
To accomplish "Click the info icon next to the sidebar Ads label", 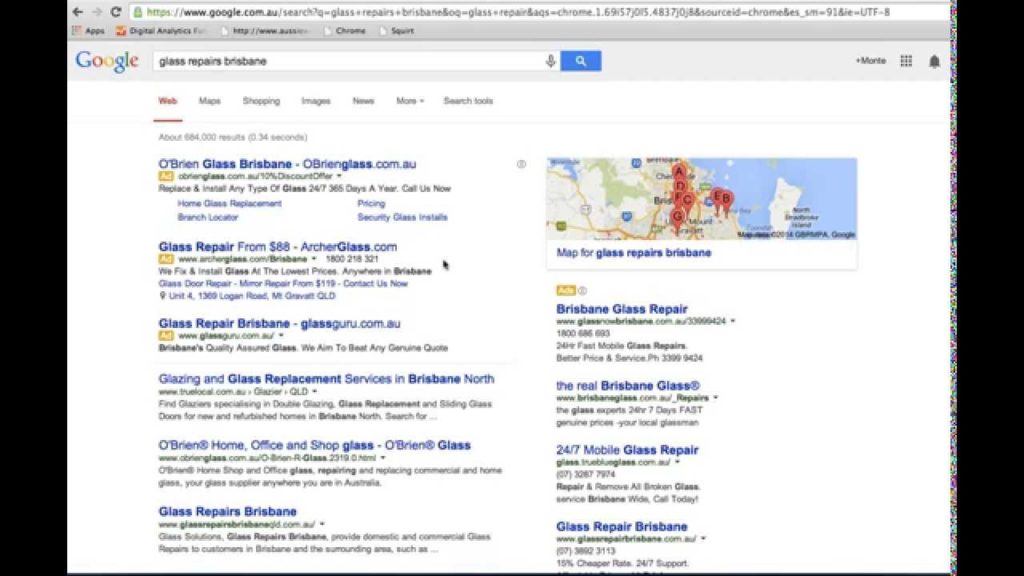I will (x=582, y=291).
